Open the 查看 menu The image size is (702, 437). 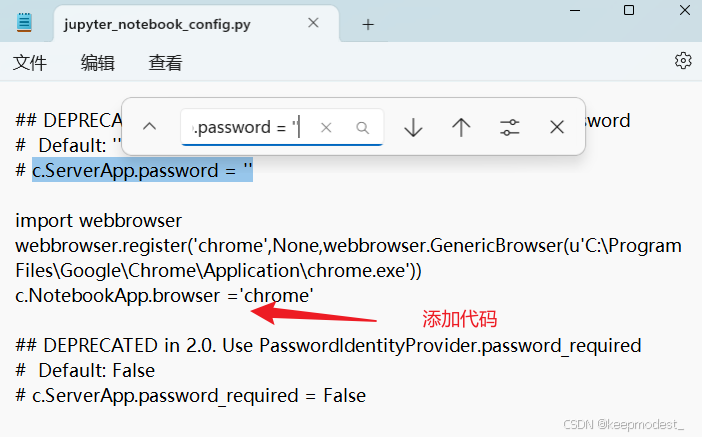[166, 63]
